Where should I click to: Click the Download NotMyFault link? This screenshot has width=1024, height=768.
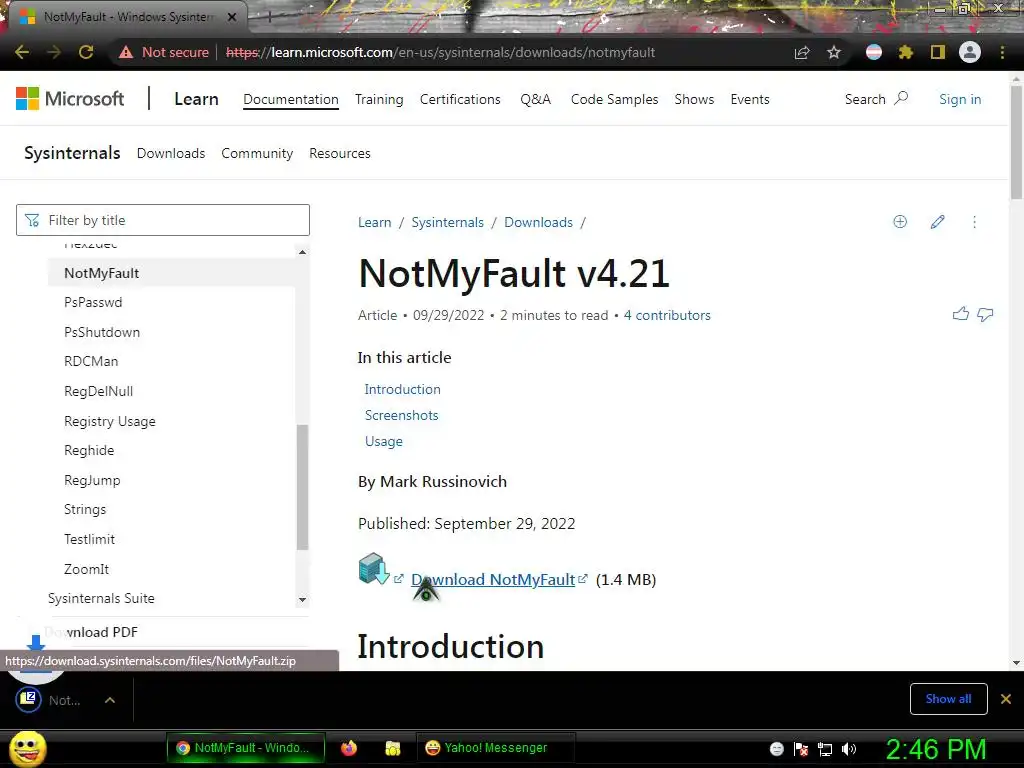(x=493, y=579)
